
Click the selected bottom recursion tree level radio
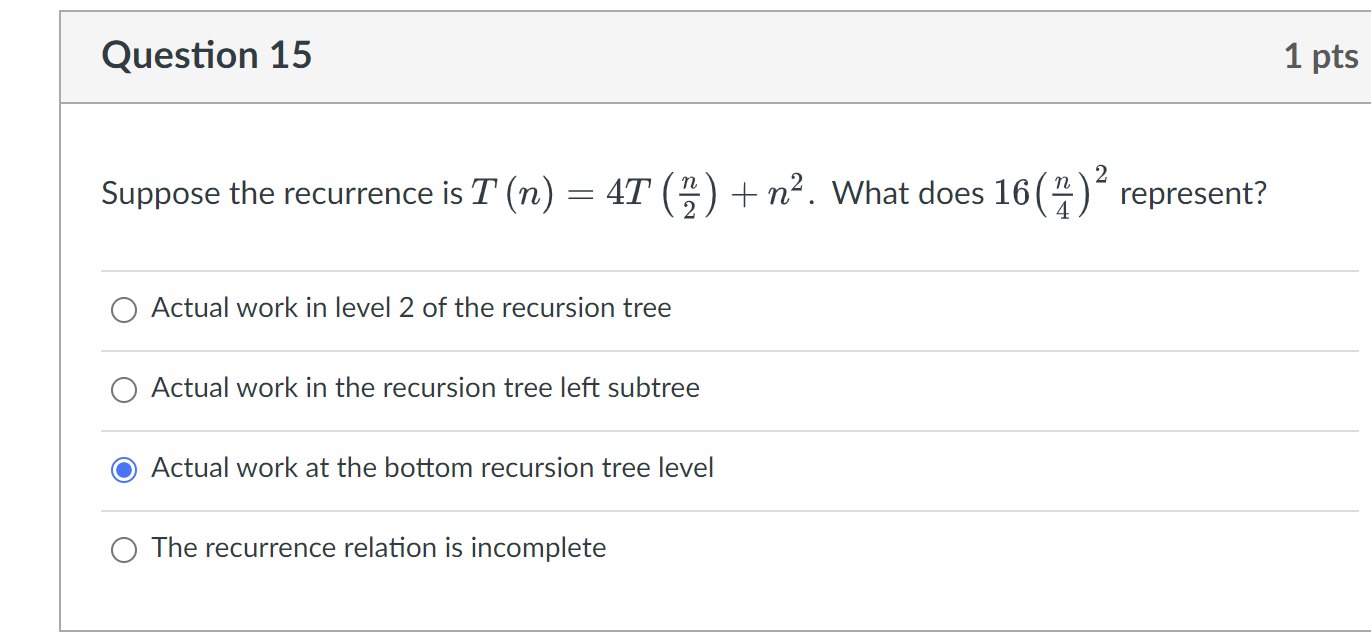click(x=124, y=470)
